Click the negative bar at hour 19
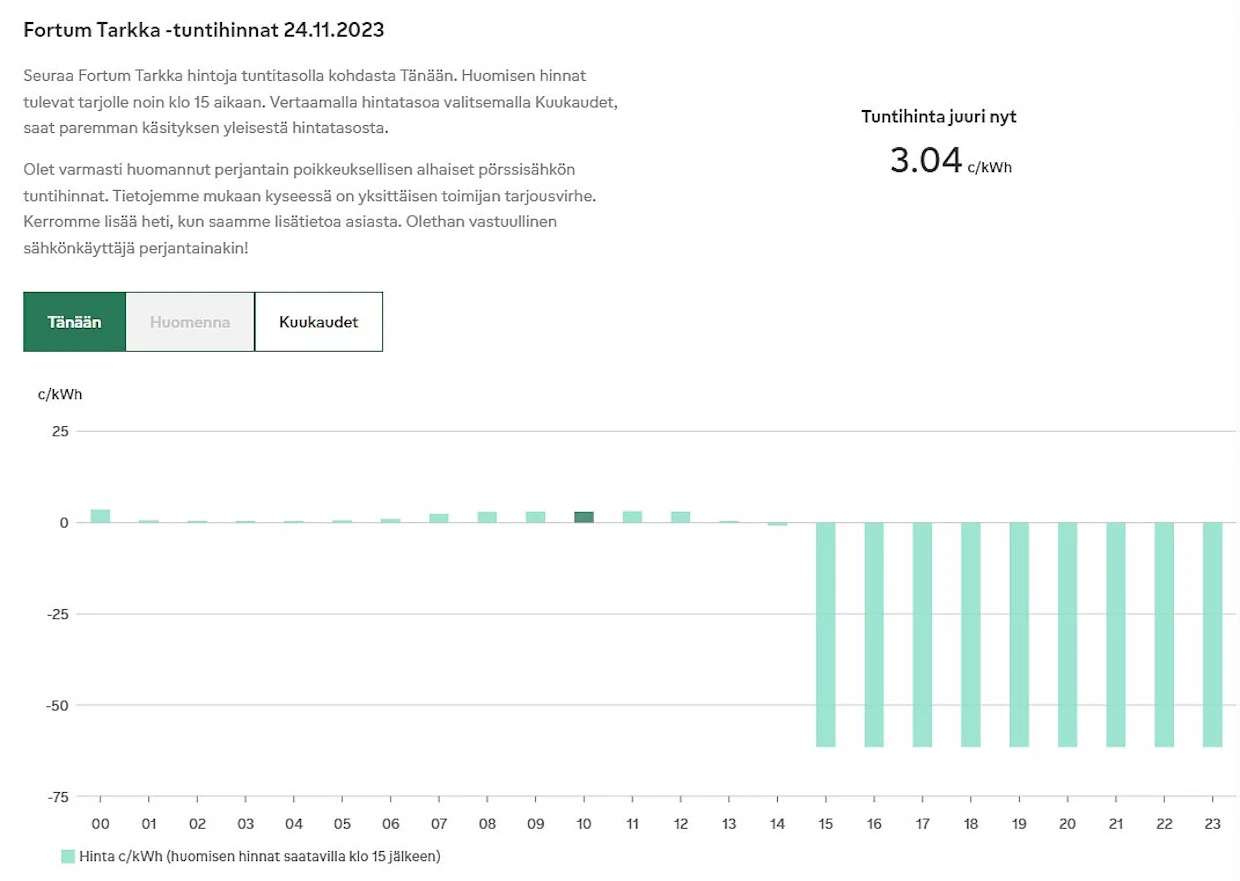Image resolution: width=1240 pixels, height=881 pixels. point(1019,635)
